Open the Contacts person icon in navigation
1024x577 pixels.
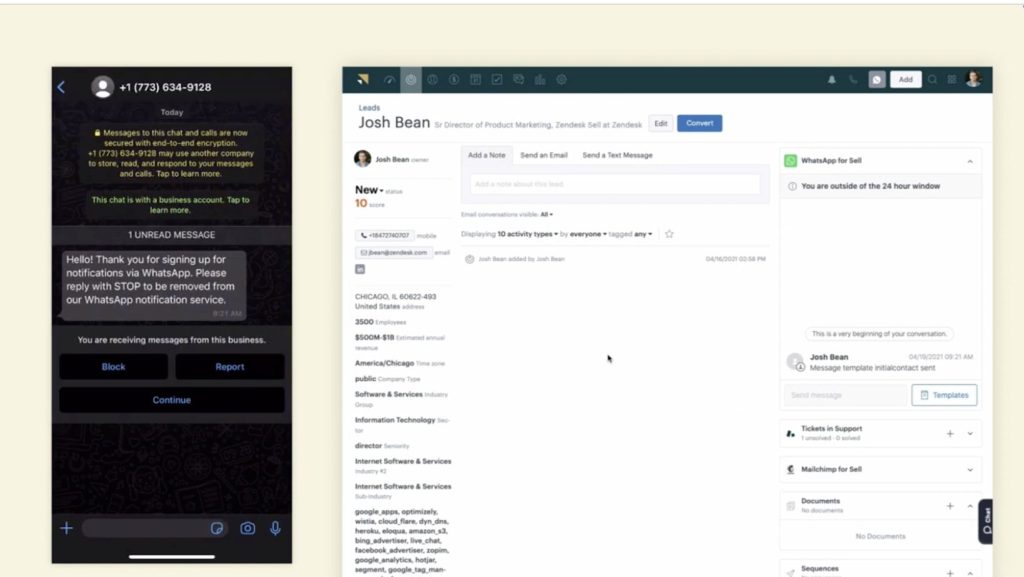point(432,80)
